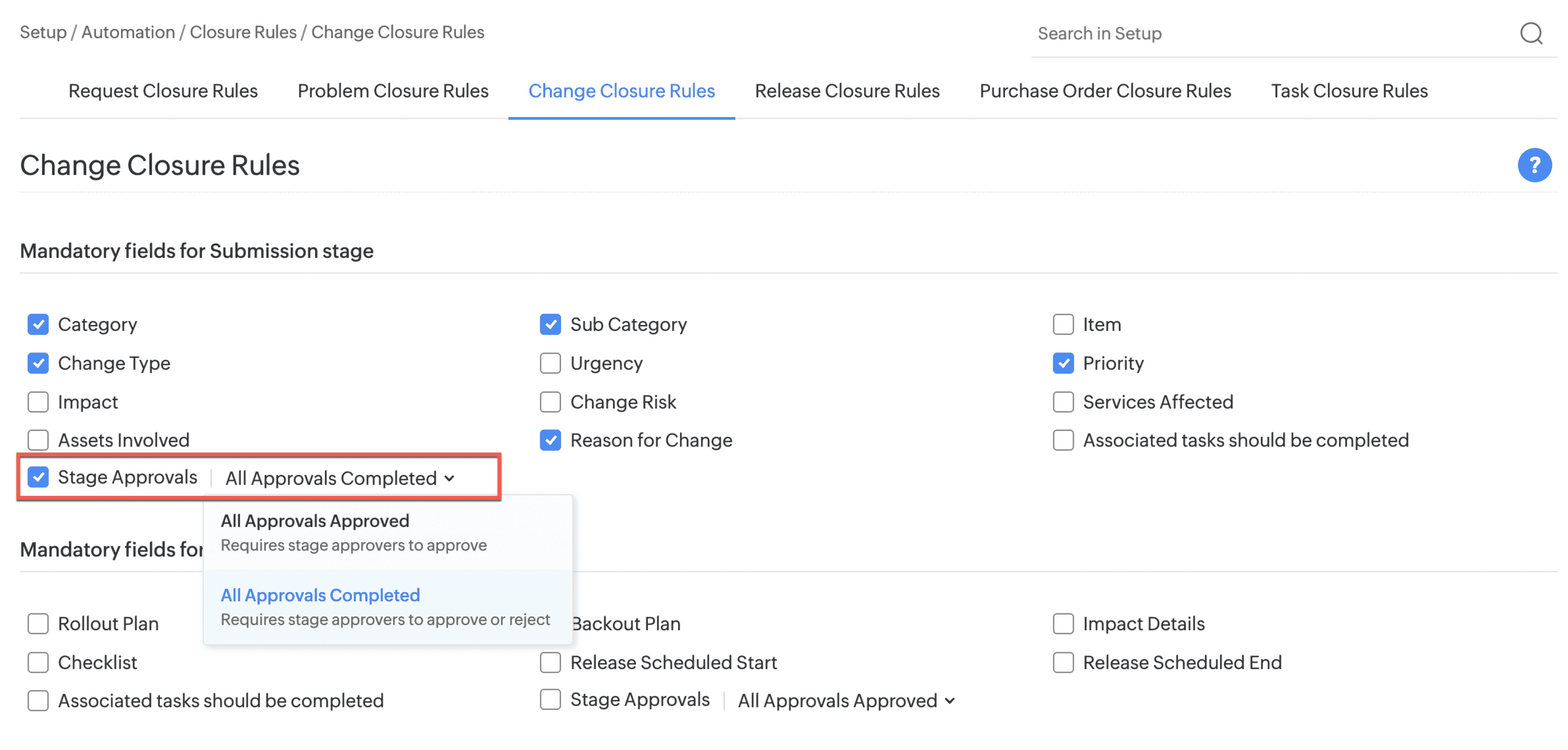Click the search magnifier icon
Image resolution: width=1568 pixels, height=750 pixels.
point(1530,34)
